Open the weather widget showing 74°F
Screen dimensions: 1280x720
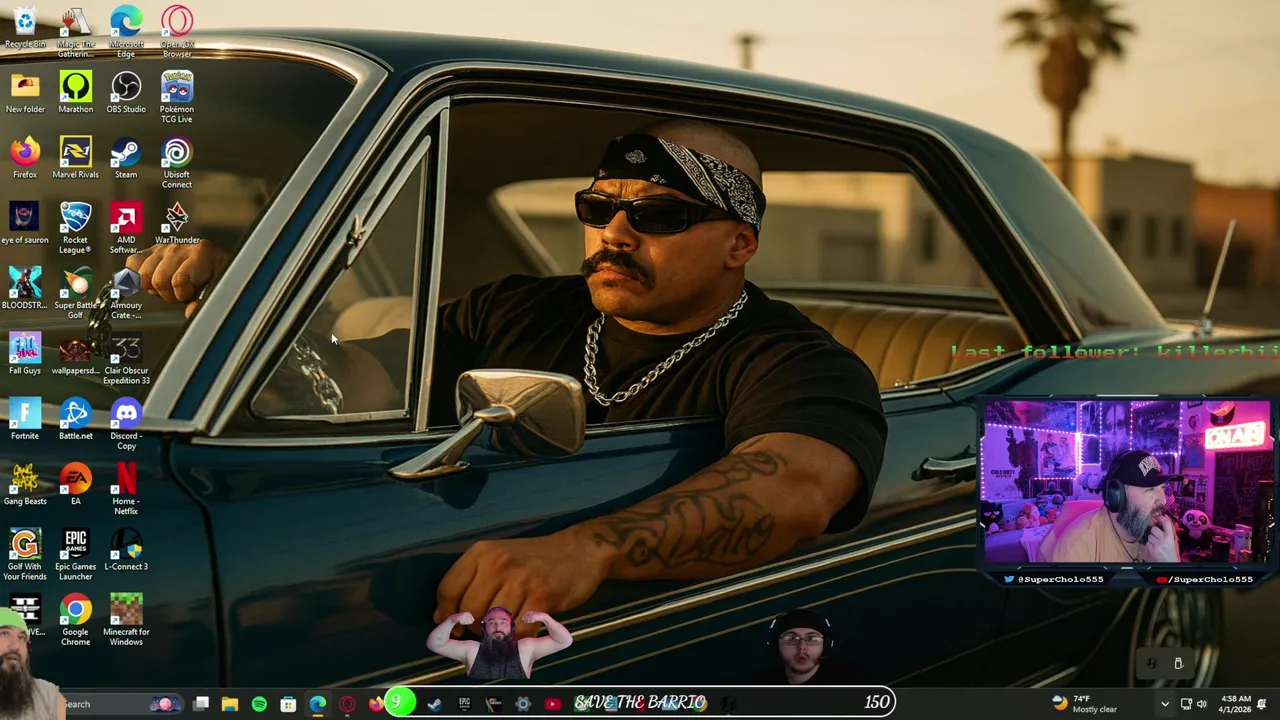point(1083,704)
